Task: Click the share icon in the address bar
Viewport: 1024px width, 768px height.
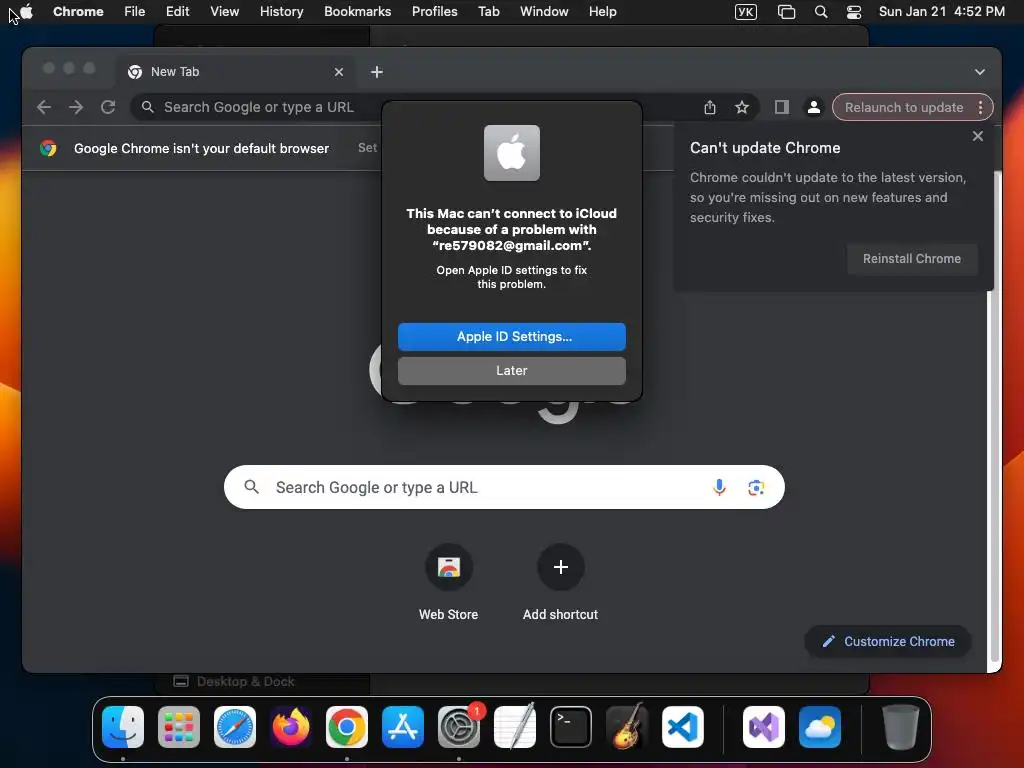Action: [710, 107]
